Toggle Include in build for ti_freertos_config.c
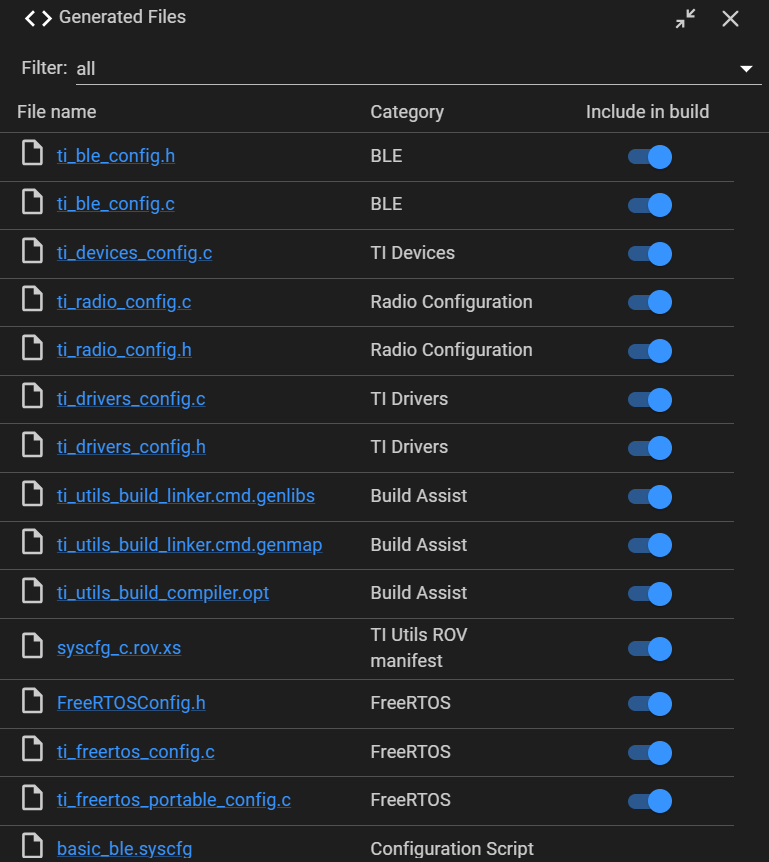This screenshot has width=769, height=862. 649,752
